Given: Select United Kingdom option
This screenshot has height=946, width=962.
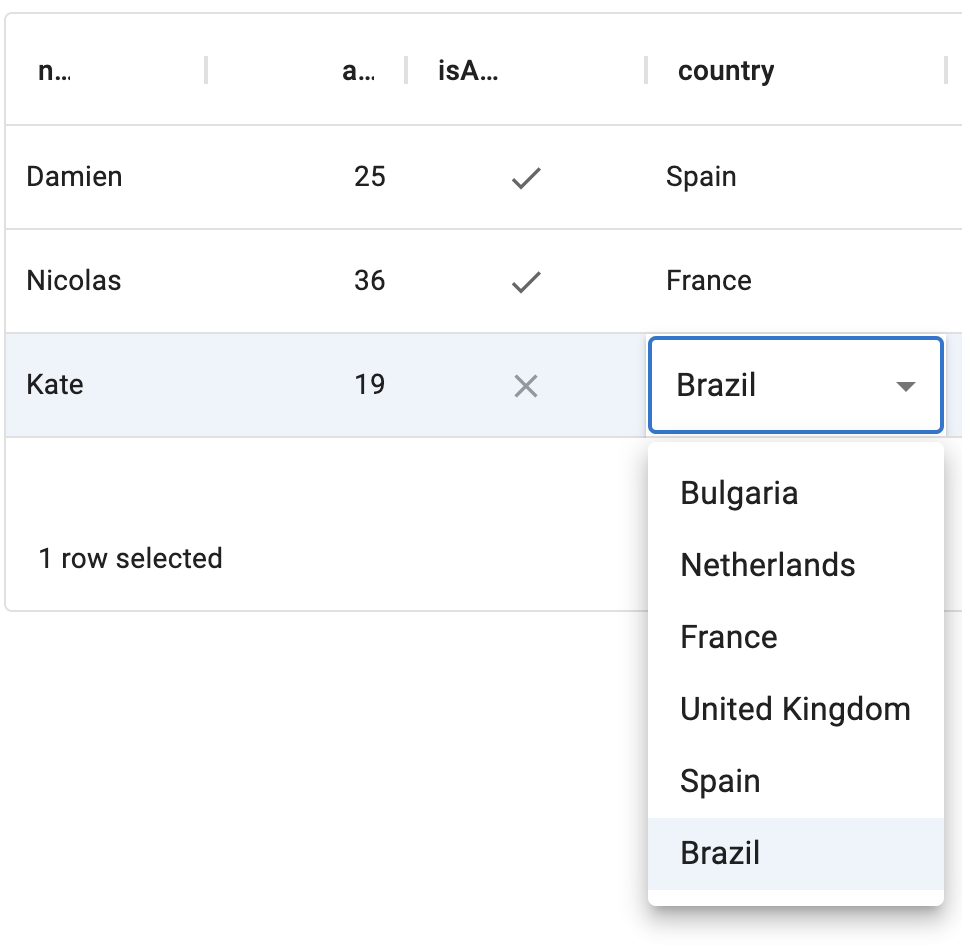Looking at the screenshot, I should pyautogui.click(x=795, y=709).
